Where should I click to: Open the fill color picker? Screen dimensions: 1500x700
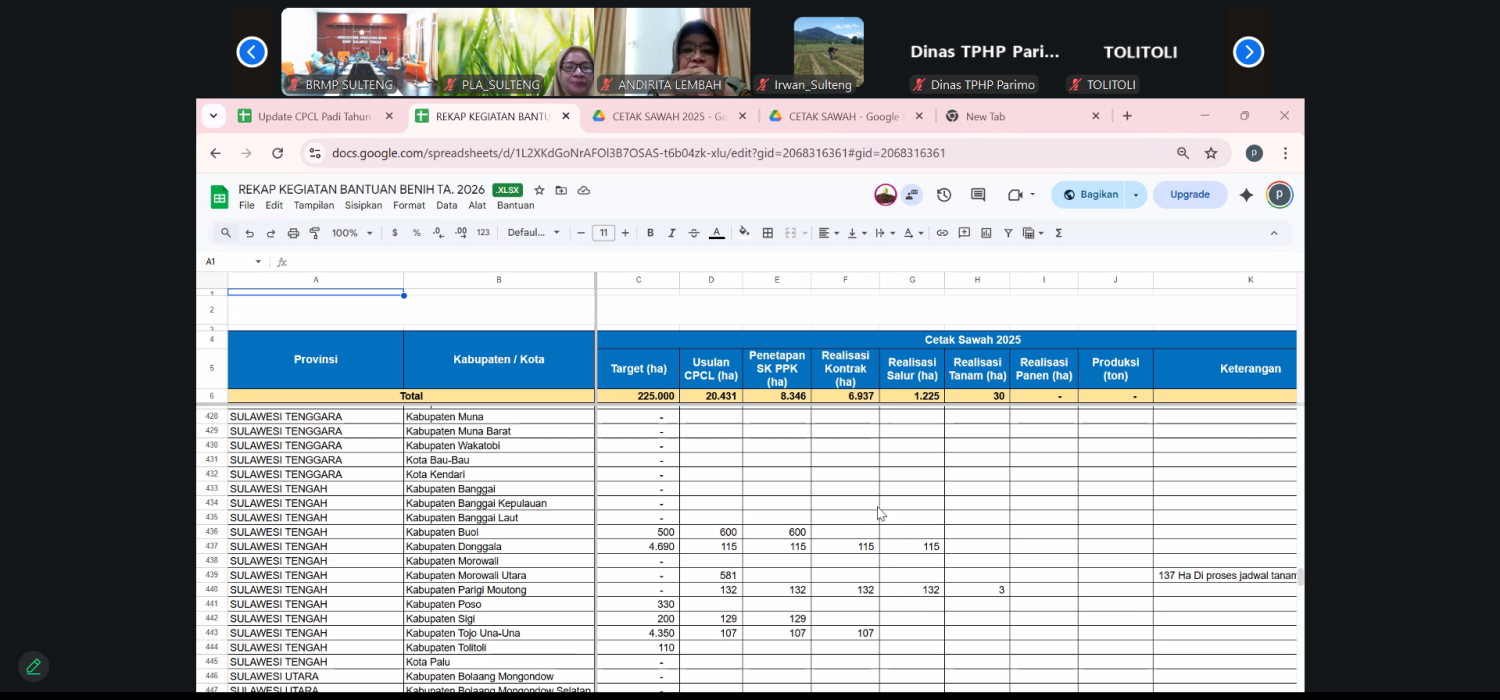(744, 233)
